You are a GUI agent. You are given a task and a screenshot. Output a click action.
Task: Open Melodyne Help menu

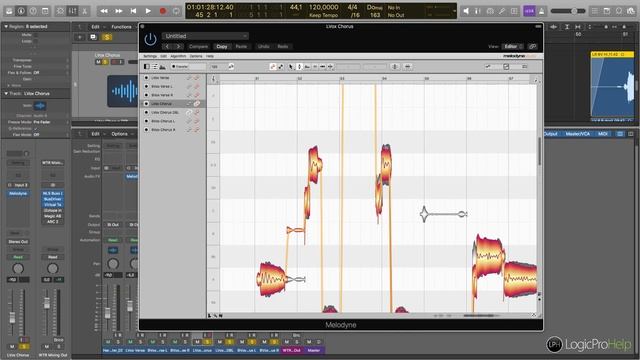point(210,56)
